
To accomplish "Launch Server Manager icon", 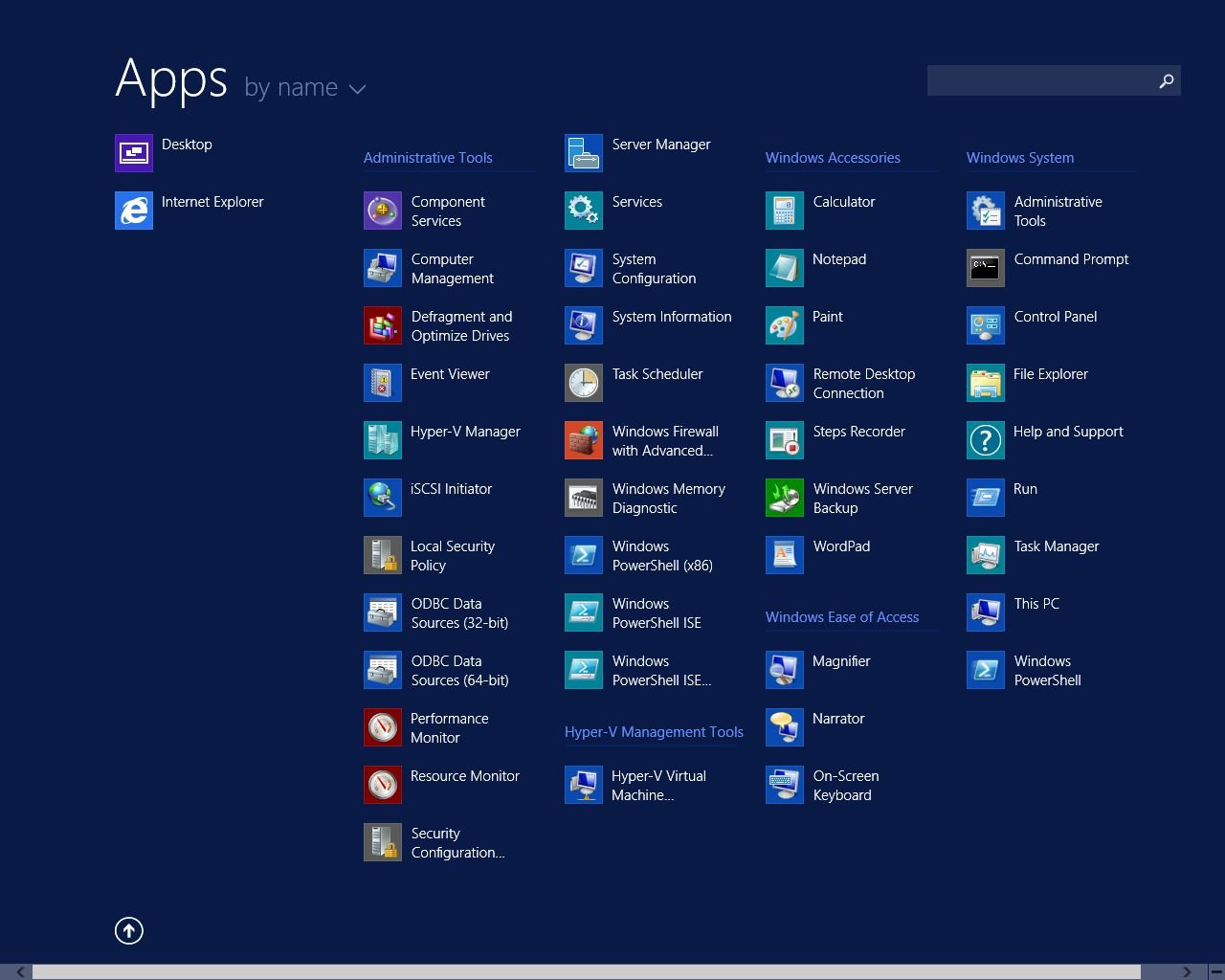I will (x=584, y=153).
